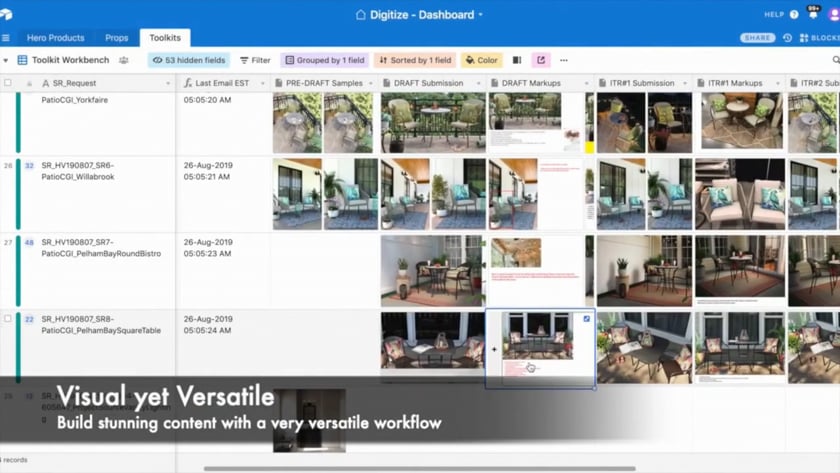Expand the views sidebar arrow
The image size is (840, 473).
pyautogui.click(x=5, y=61)
